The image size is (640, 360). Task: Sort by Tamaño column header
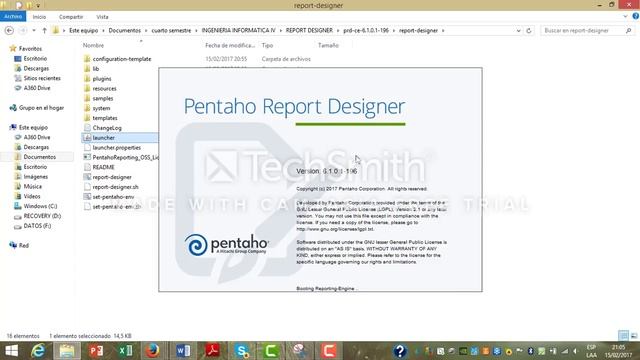(x=328, y=45)
